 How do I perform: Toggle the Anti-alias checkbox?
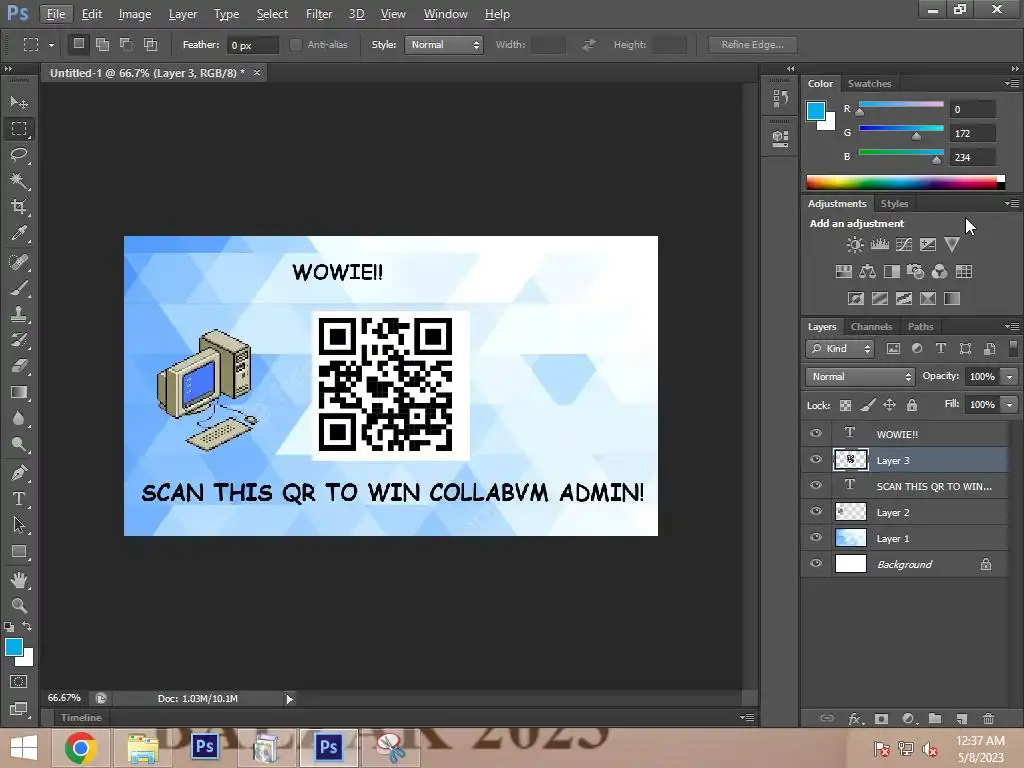click(296, 44)
